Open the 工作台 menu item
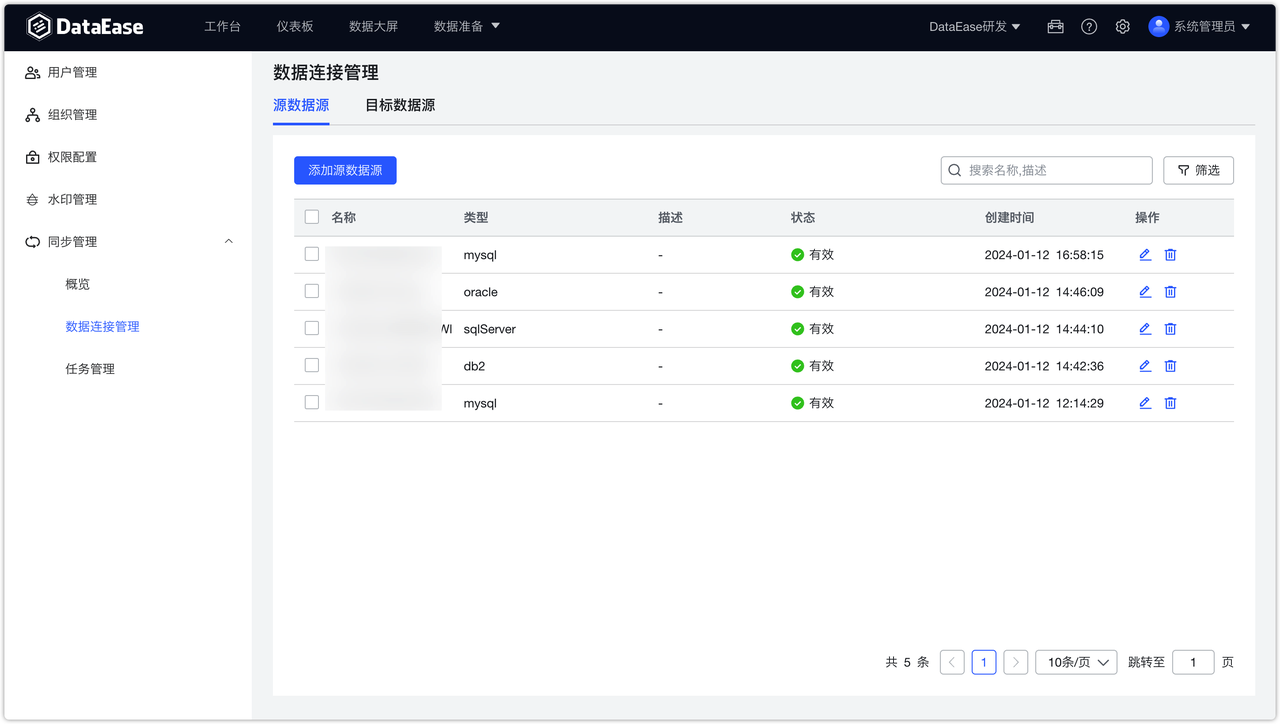The width and height of the screenshot is (1280, 724). click(x=222, y=27)
